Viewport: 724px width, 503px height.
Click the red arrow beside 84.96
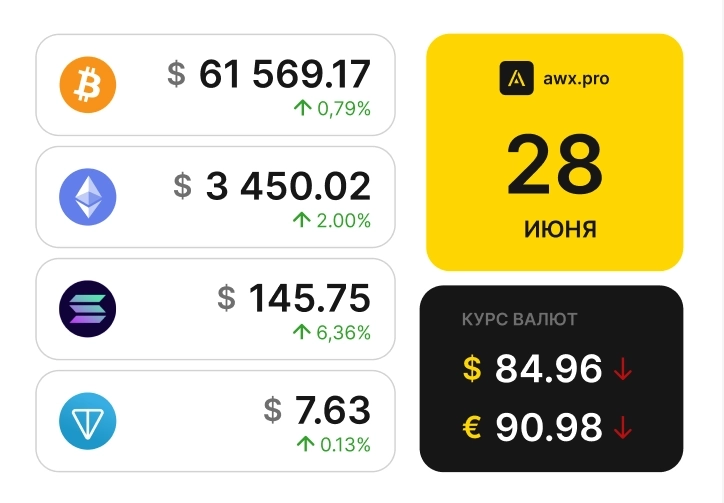pyautogui.click(x=624, y=370)
